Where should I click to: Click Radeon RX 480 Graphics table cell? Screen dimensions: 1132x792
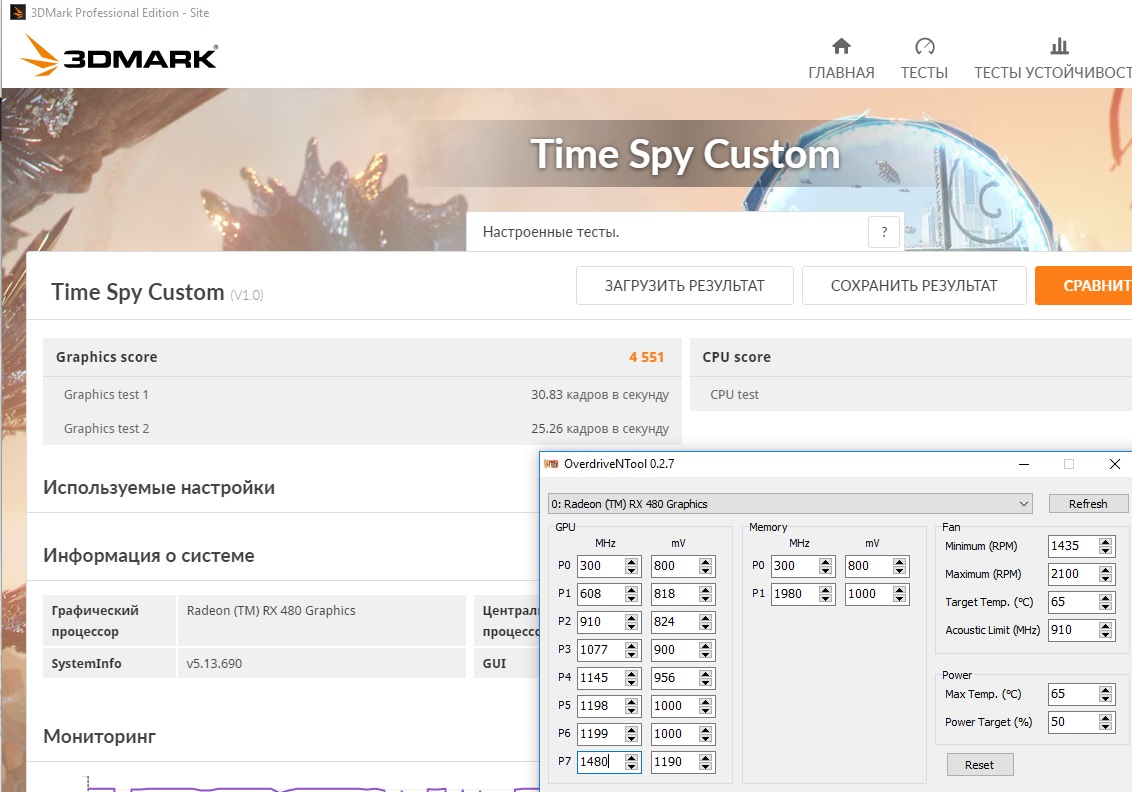[x=321, y=620]
